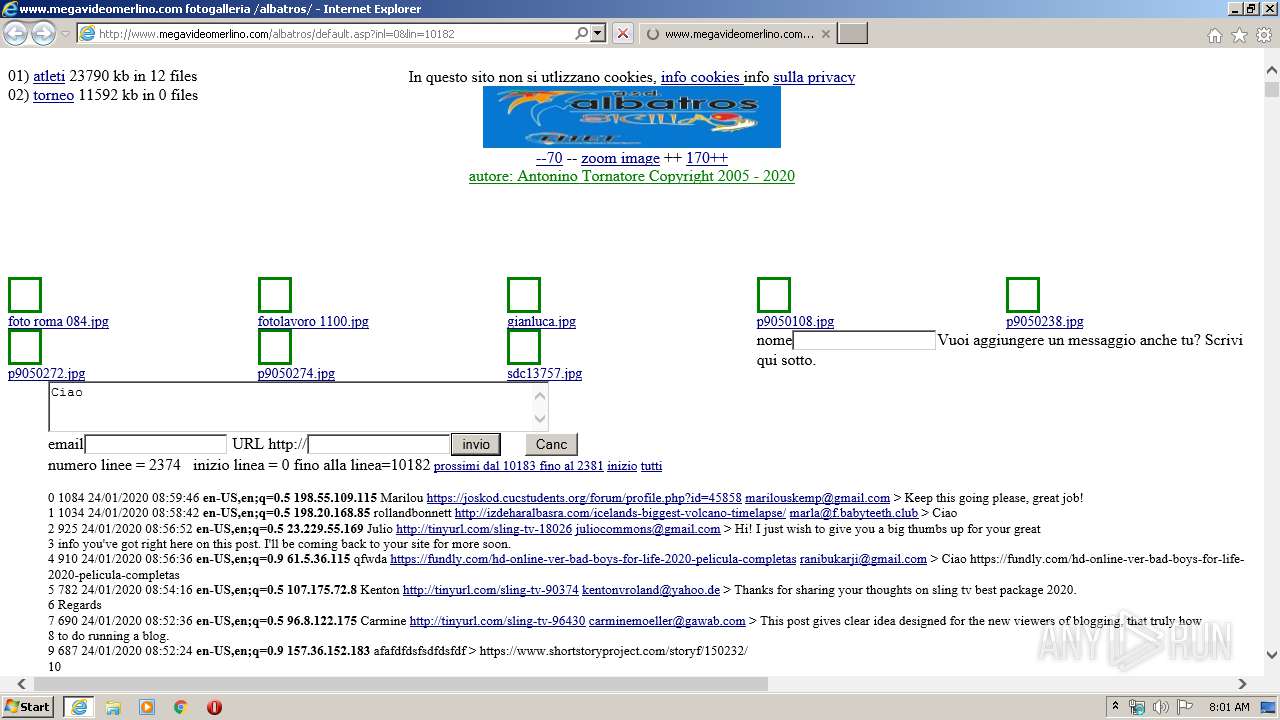Open the torneo folder link
This screenshot has width=1280, height=720.
(53, 95)
